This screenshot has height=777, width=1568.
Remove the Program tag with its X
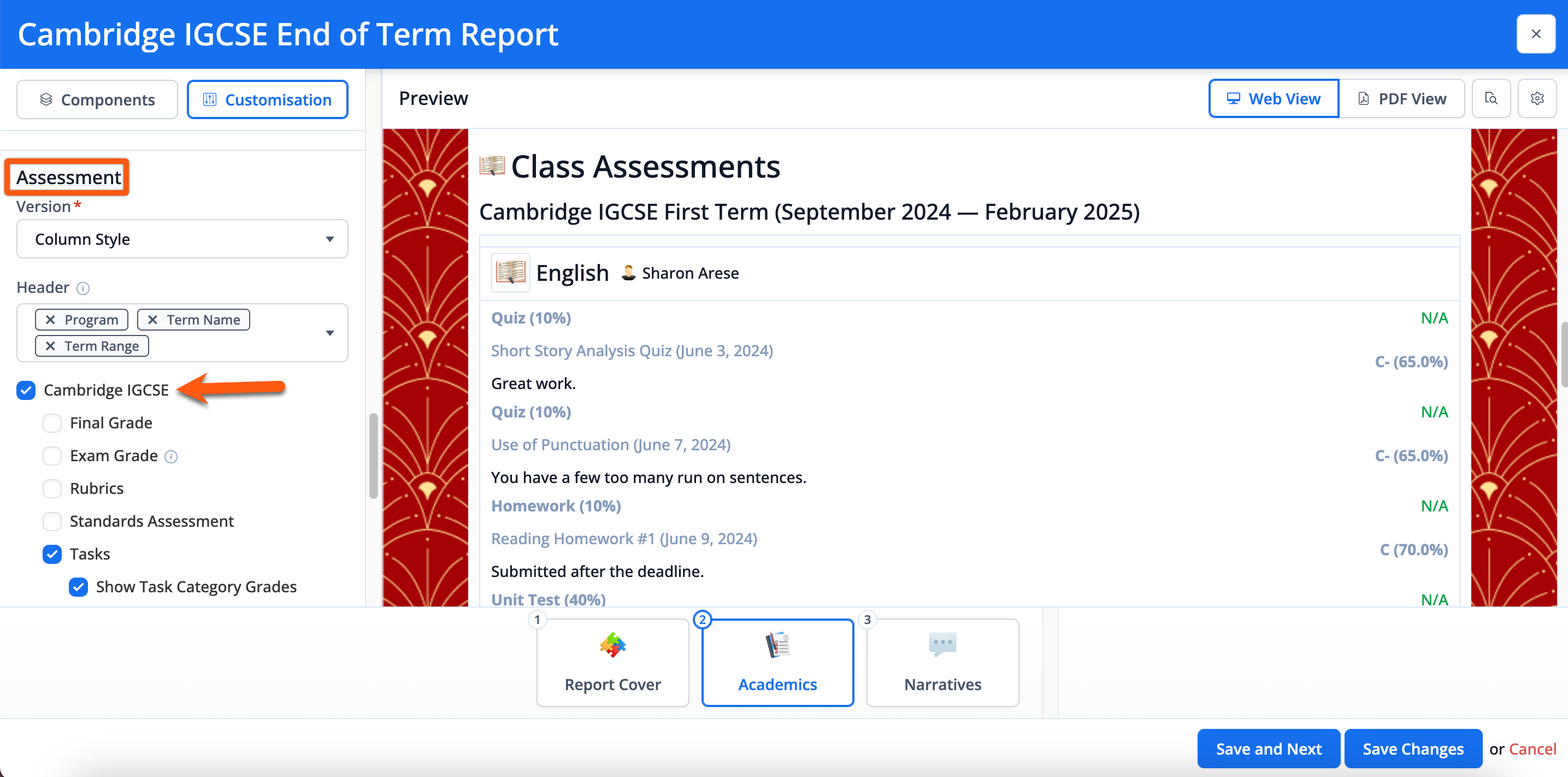(50, 320)
